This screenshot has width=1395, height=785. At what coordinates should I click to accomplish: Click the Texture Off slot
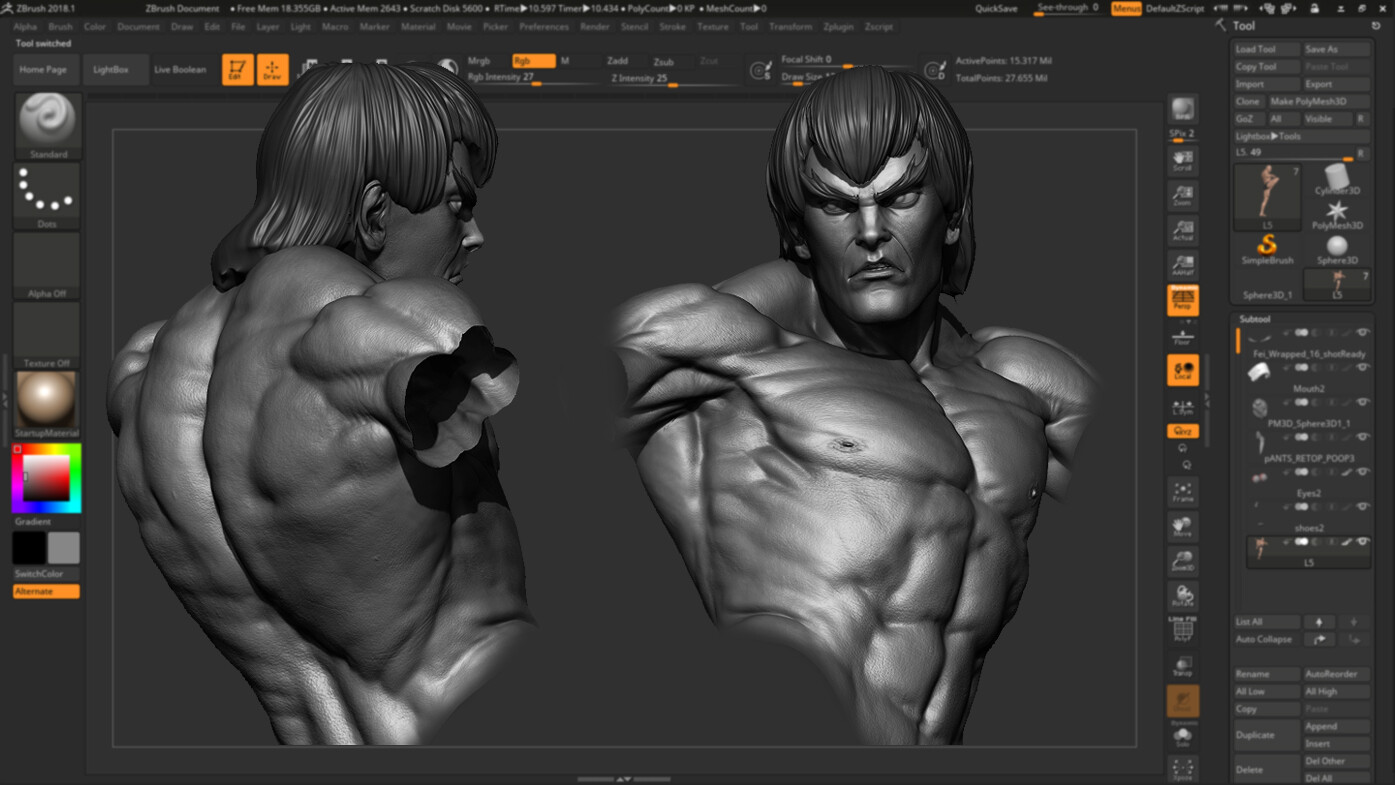click(x=47, y=336)
